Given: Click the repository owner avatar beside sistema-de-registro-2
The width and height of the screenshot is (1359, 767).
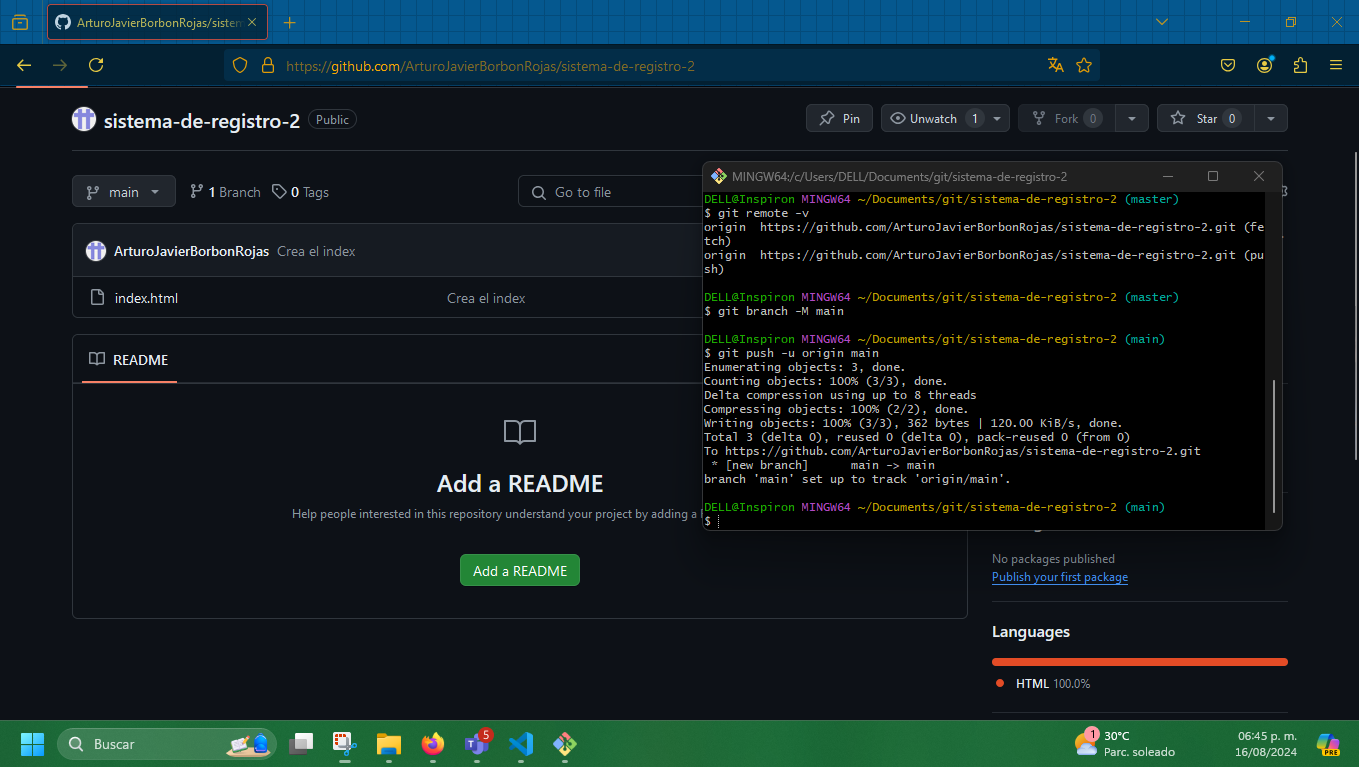Looking at the screenshot, I should point(84,119).
